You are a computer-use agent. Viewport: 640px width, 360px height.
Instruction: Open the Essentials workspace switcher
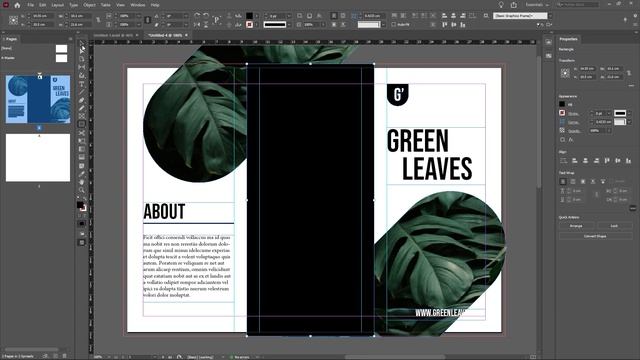[x=537, y=5]
